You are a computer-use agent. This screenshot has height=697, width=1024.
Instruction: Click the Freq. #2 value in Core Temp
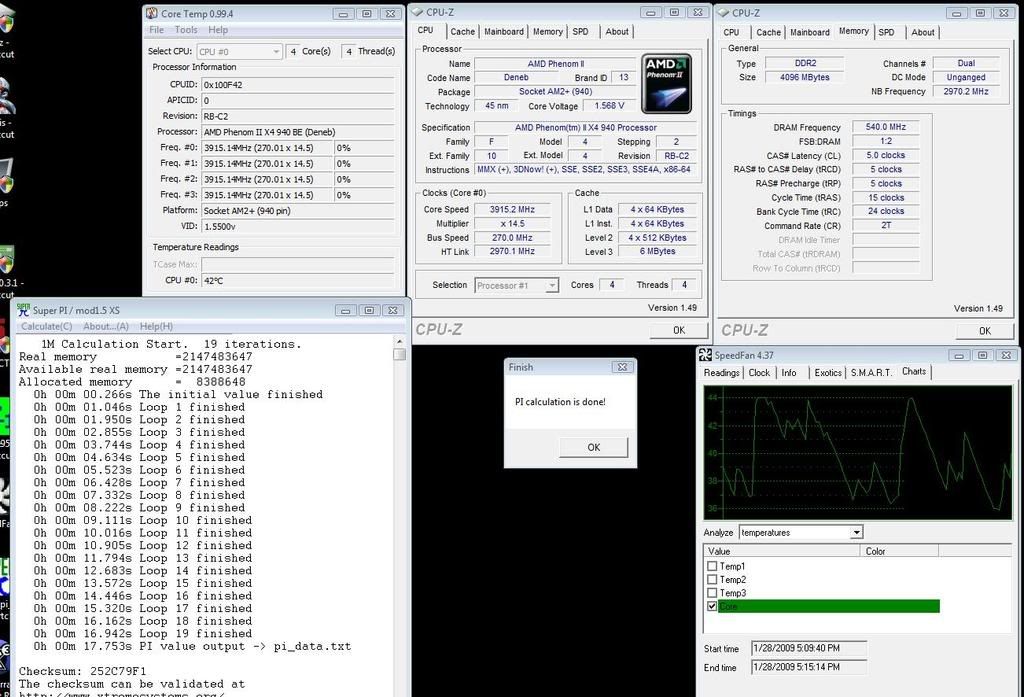click(267, 179)
